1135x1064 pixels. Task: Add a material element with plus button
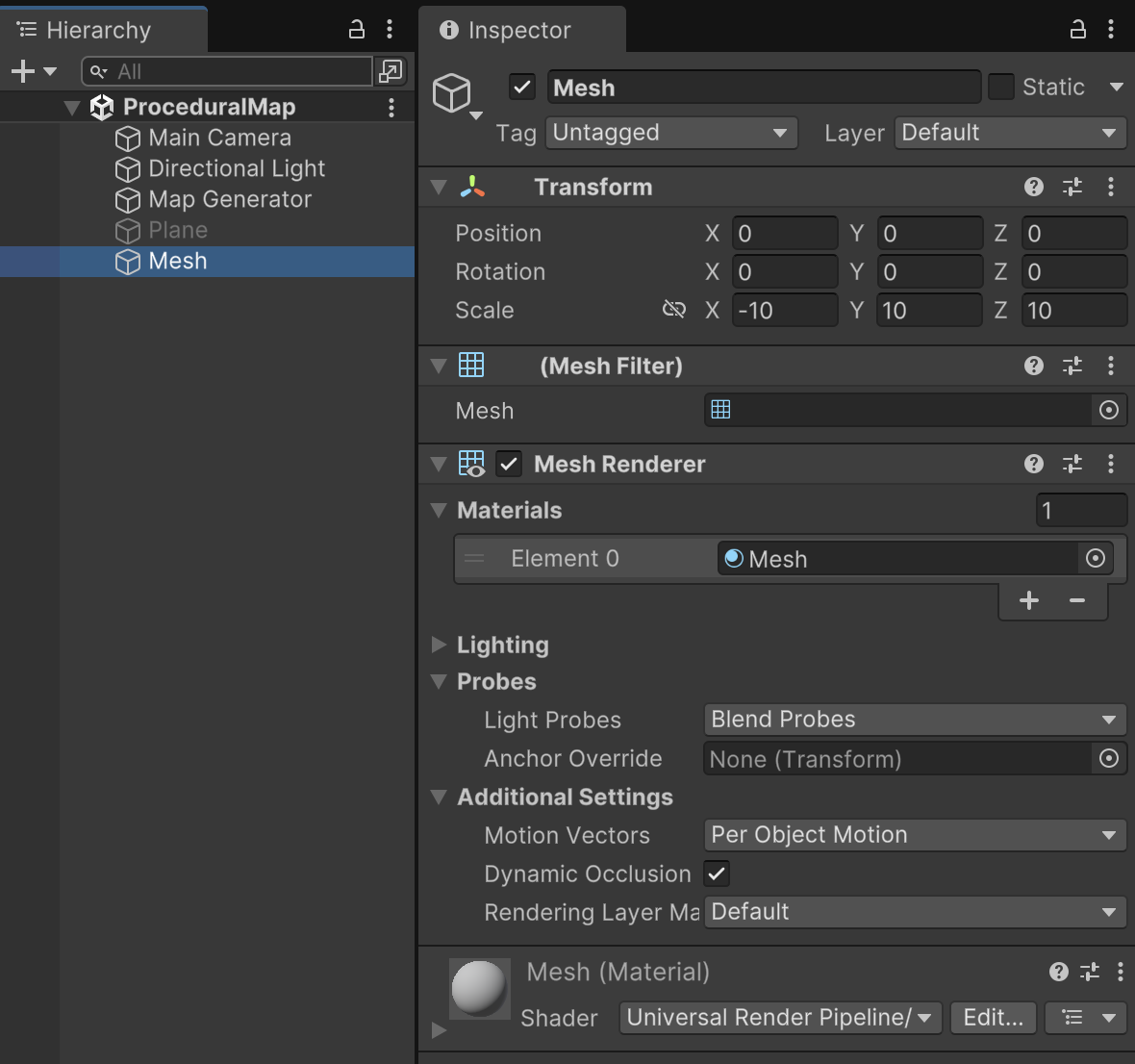pos(1029,600)
